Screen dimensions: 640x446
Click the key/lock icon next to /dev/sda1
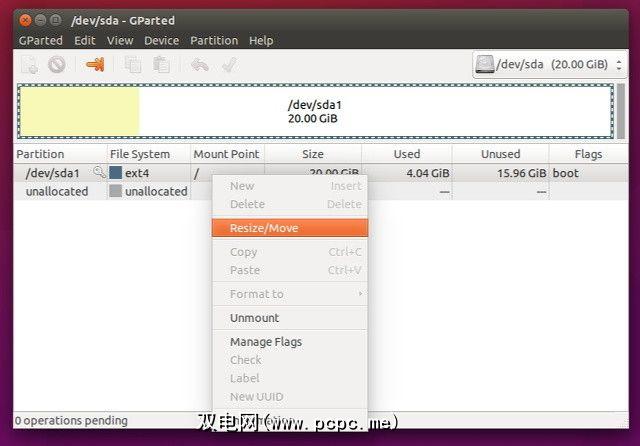[x=99, y=172]
